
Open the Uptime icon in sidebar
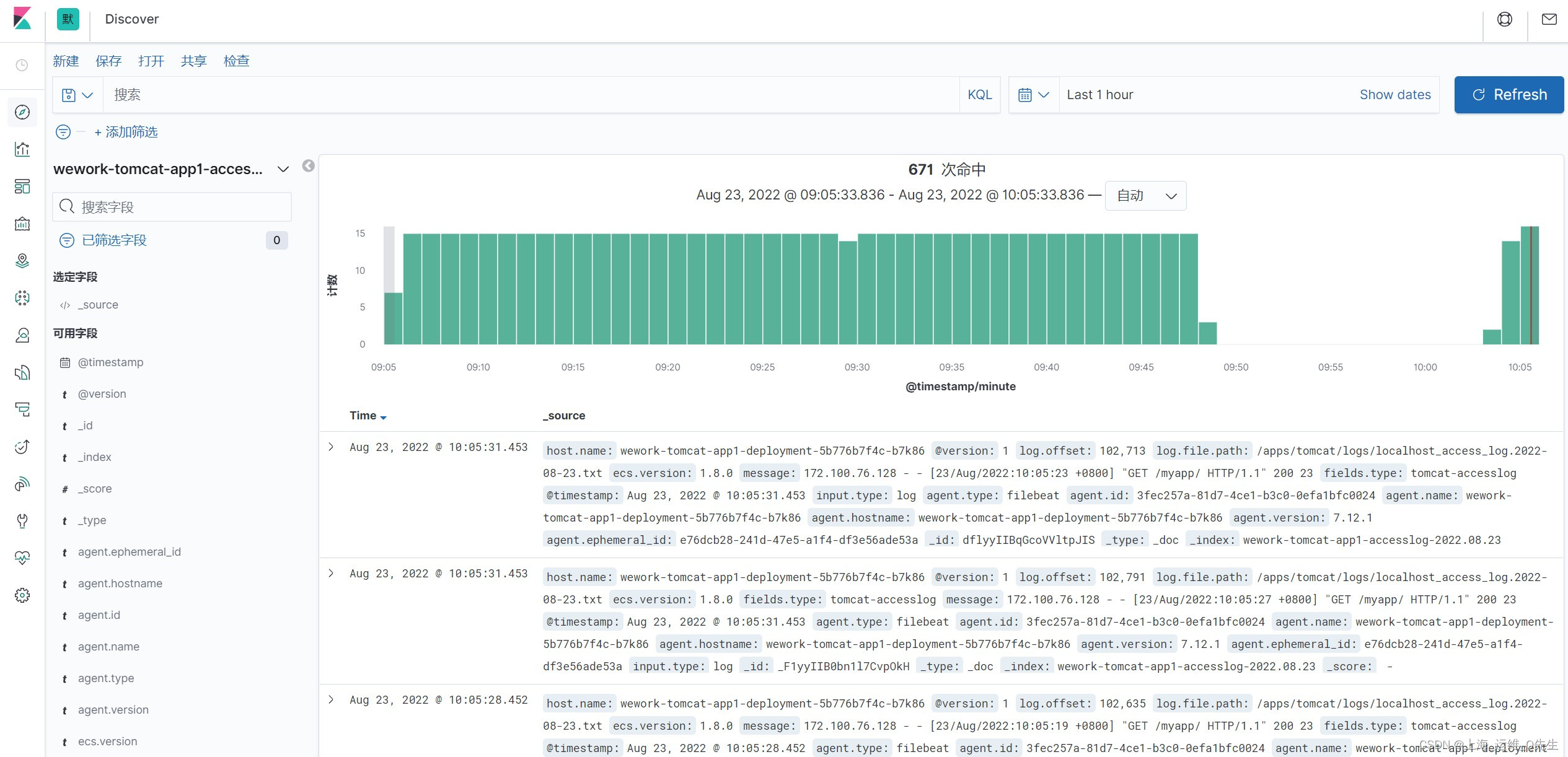[22, 447]
